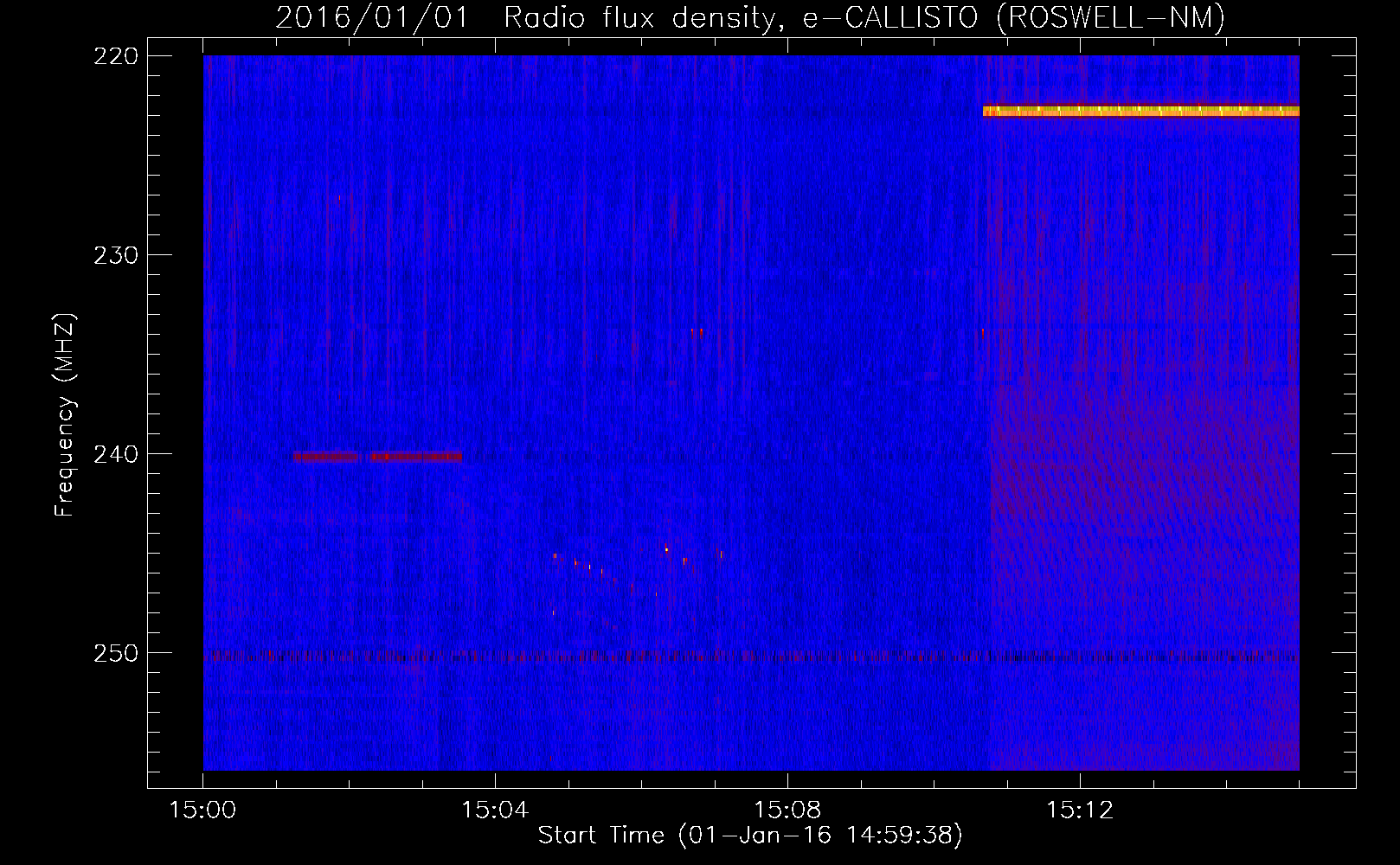Click the Frequency (MHZ) axis title
This screenshot has width=1400, height=865.
click(x=65, y=414)
